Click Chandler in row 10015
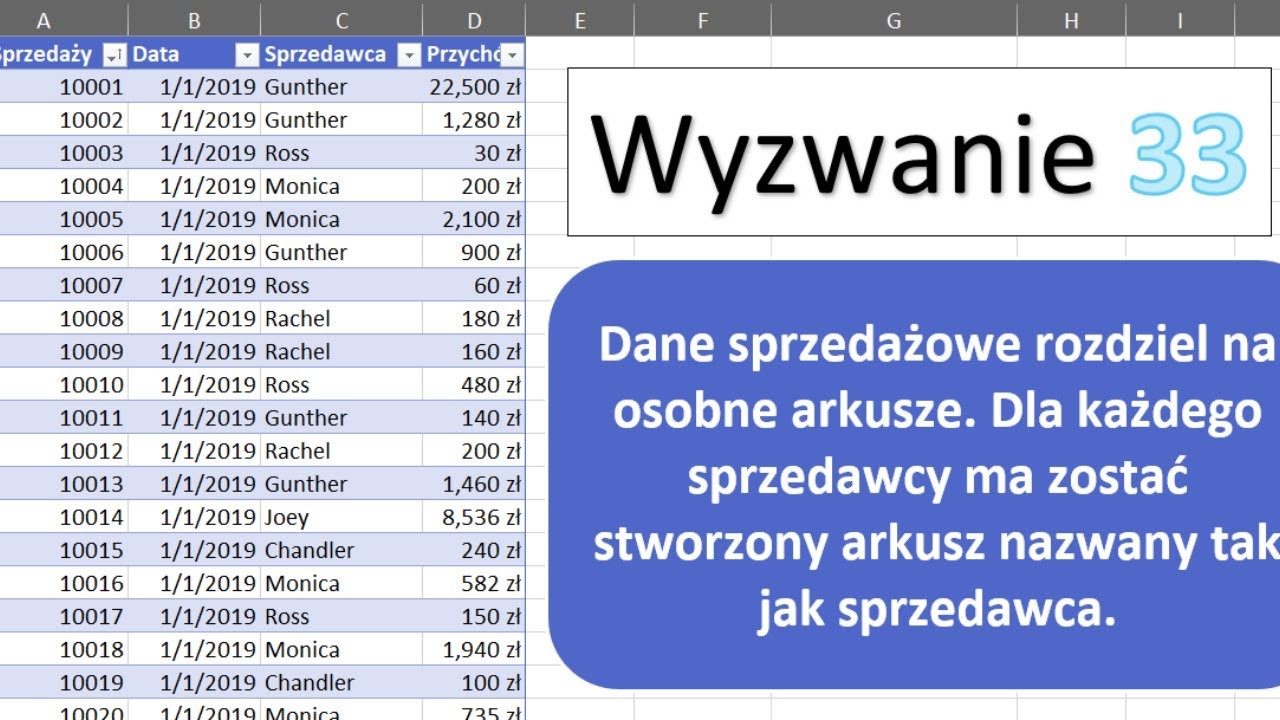This screenshot has width=1280, height=720. coord(342,550)
